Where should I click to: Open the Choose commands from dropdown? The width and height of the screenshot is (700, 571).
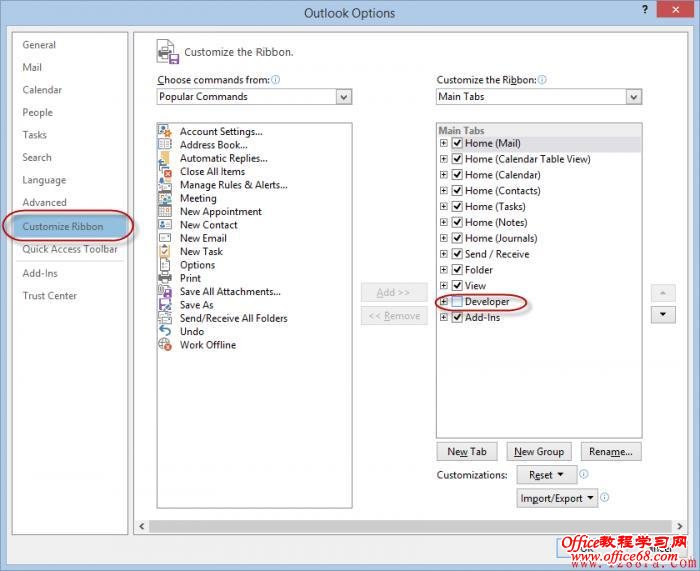(344, 96)
